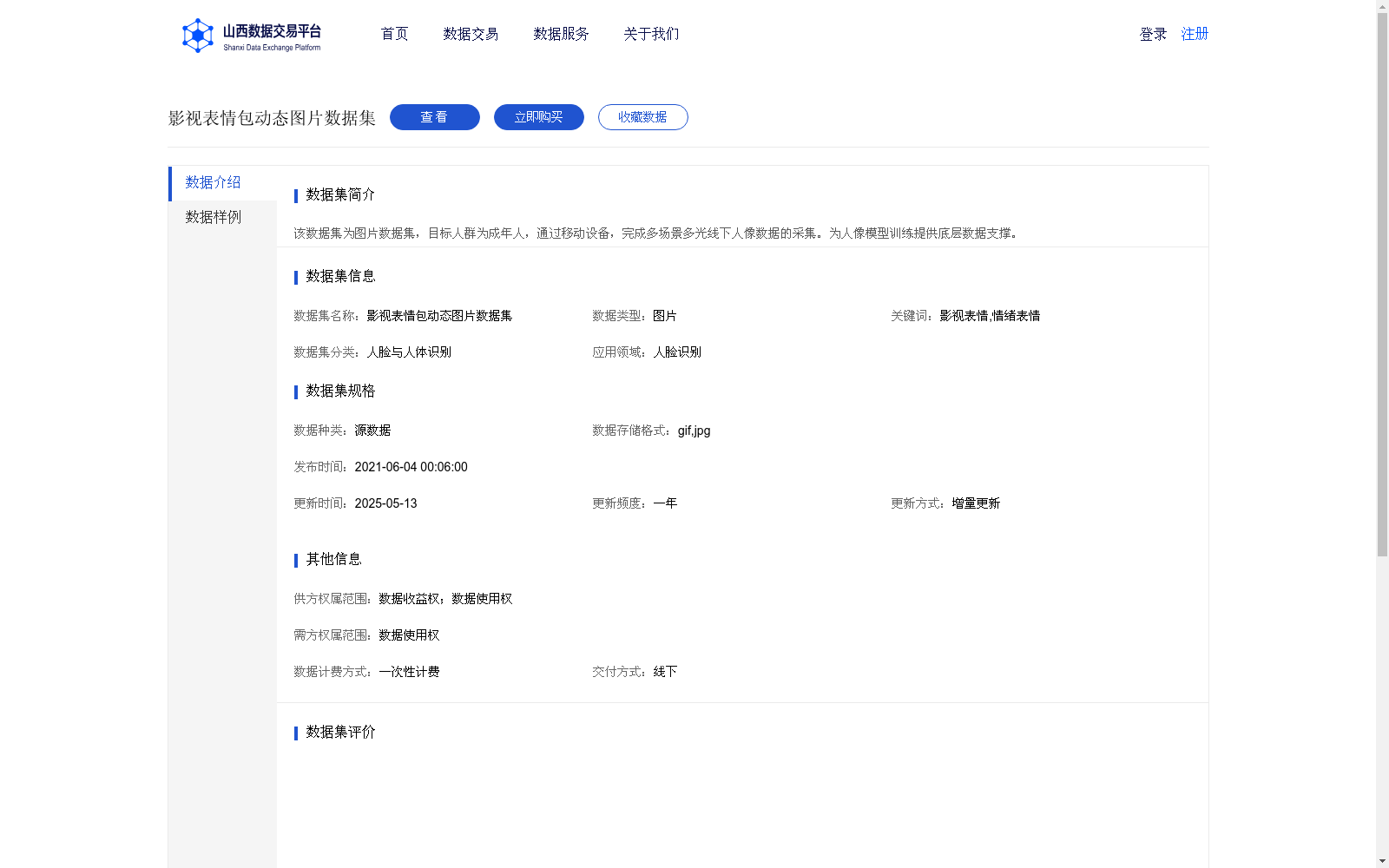Screen dimensions: 1389x868
Task: Click the 数据集简介 section heading
Action: pos(340,194)
